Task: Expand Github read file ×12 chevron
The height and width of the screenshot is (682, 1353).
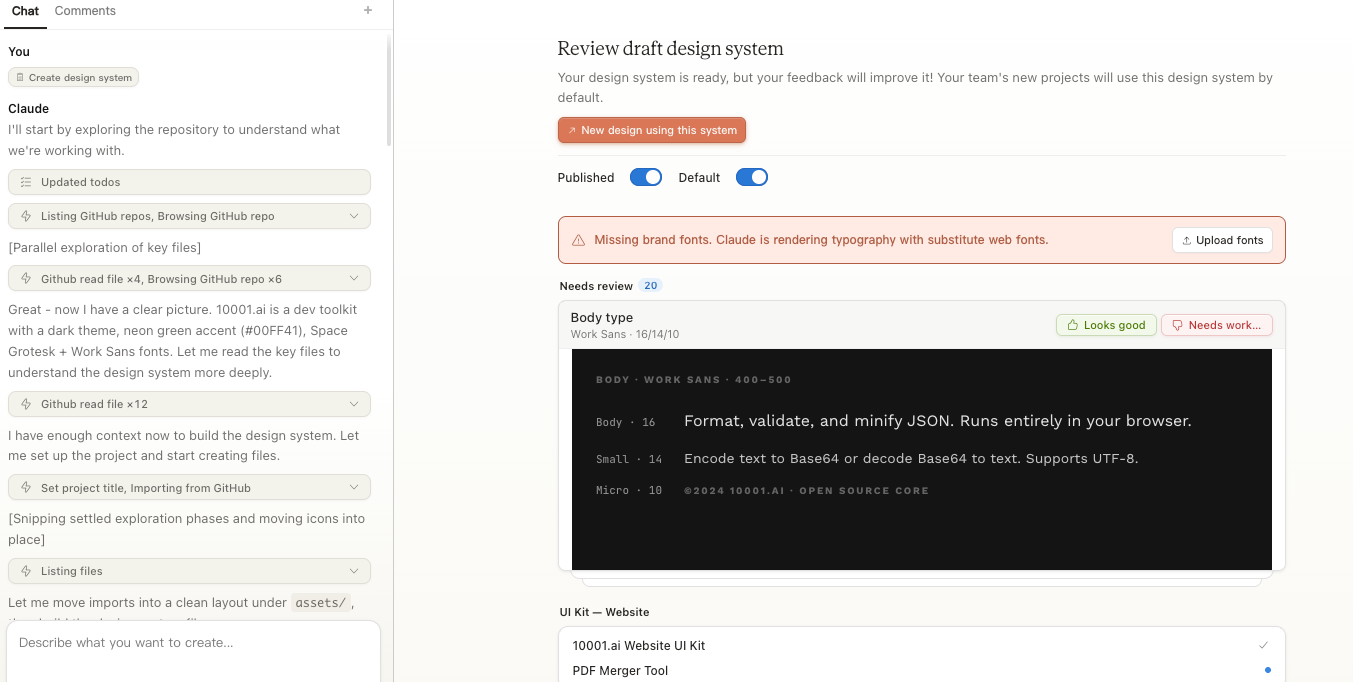Action: coord(354,404)
